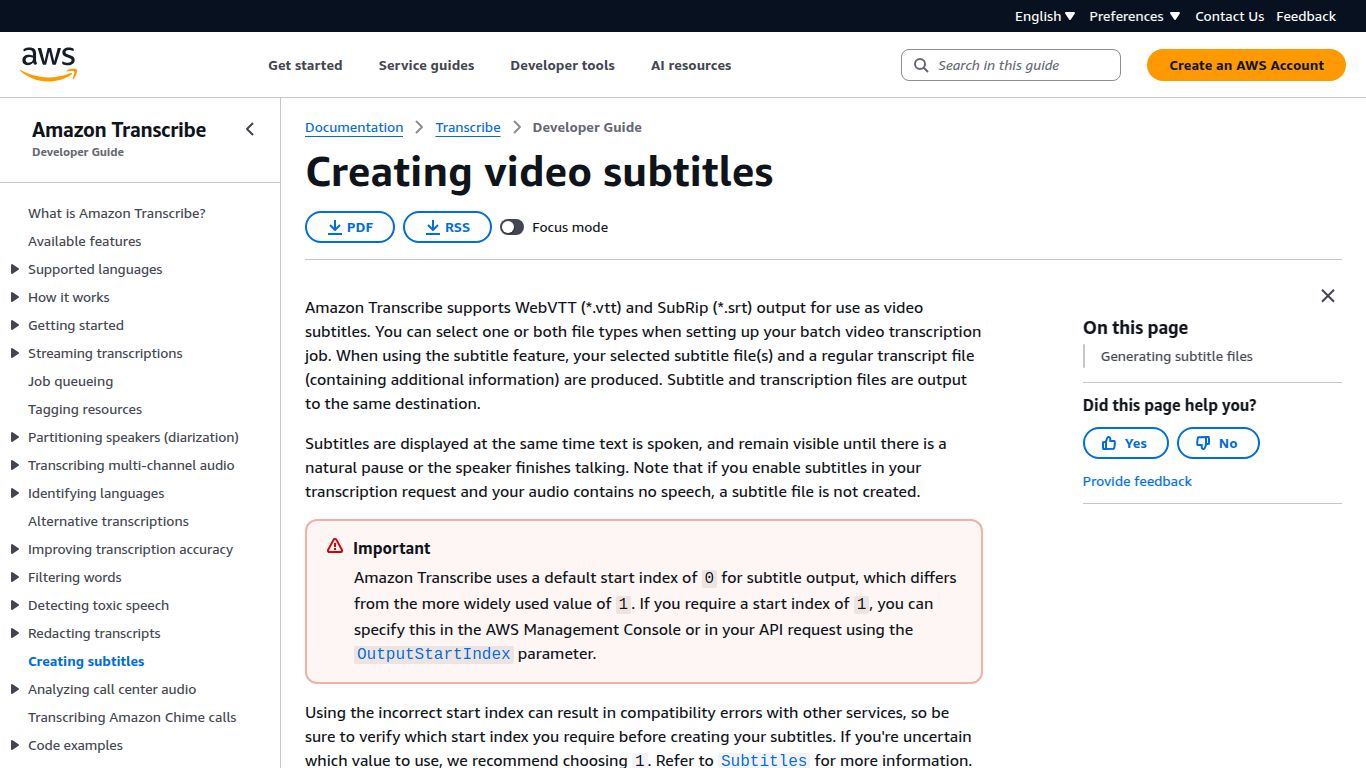Open the Preferences dropdown
This screenshot has width=1366, height=768.
click(1133, 16)
